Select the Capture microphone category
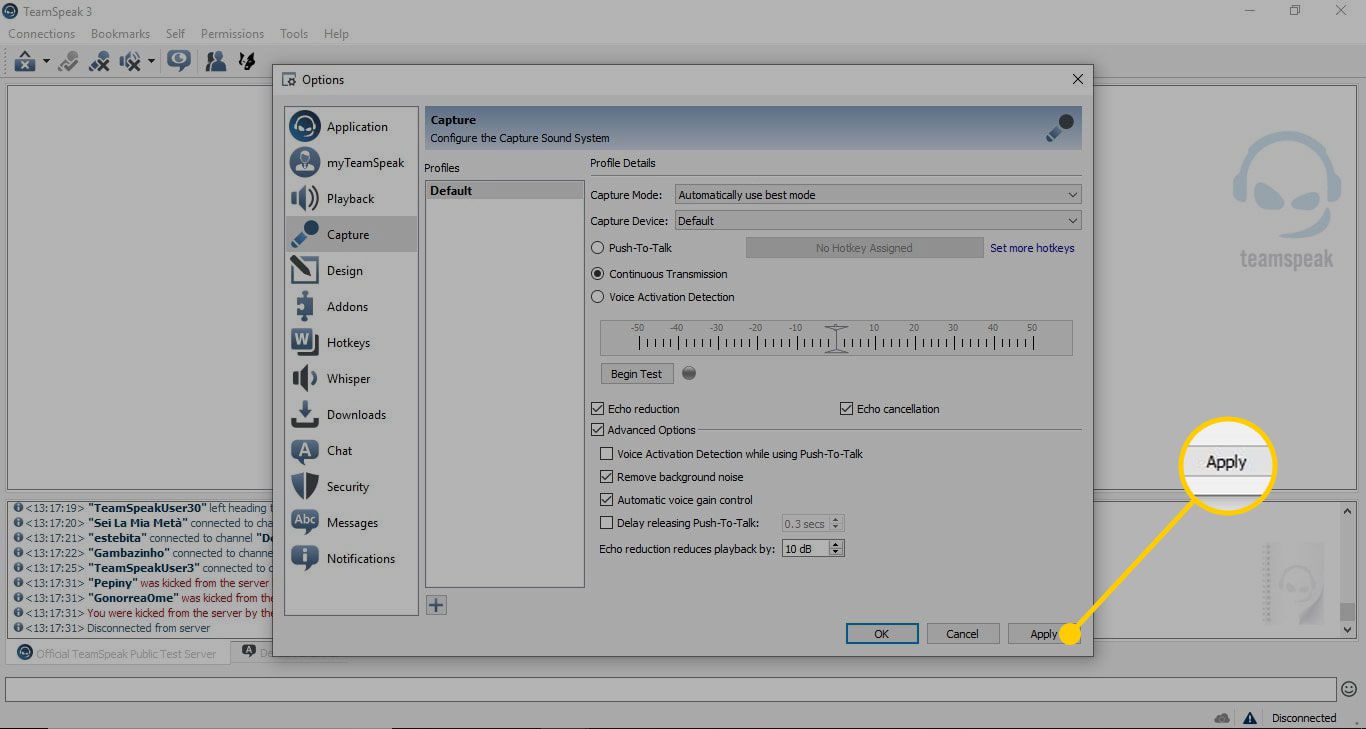The width and height of the screenshot is (1366, 729). (x=351, y=235)
